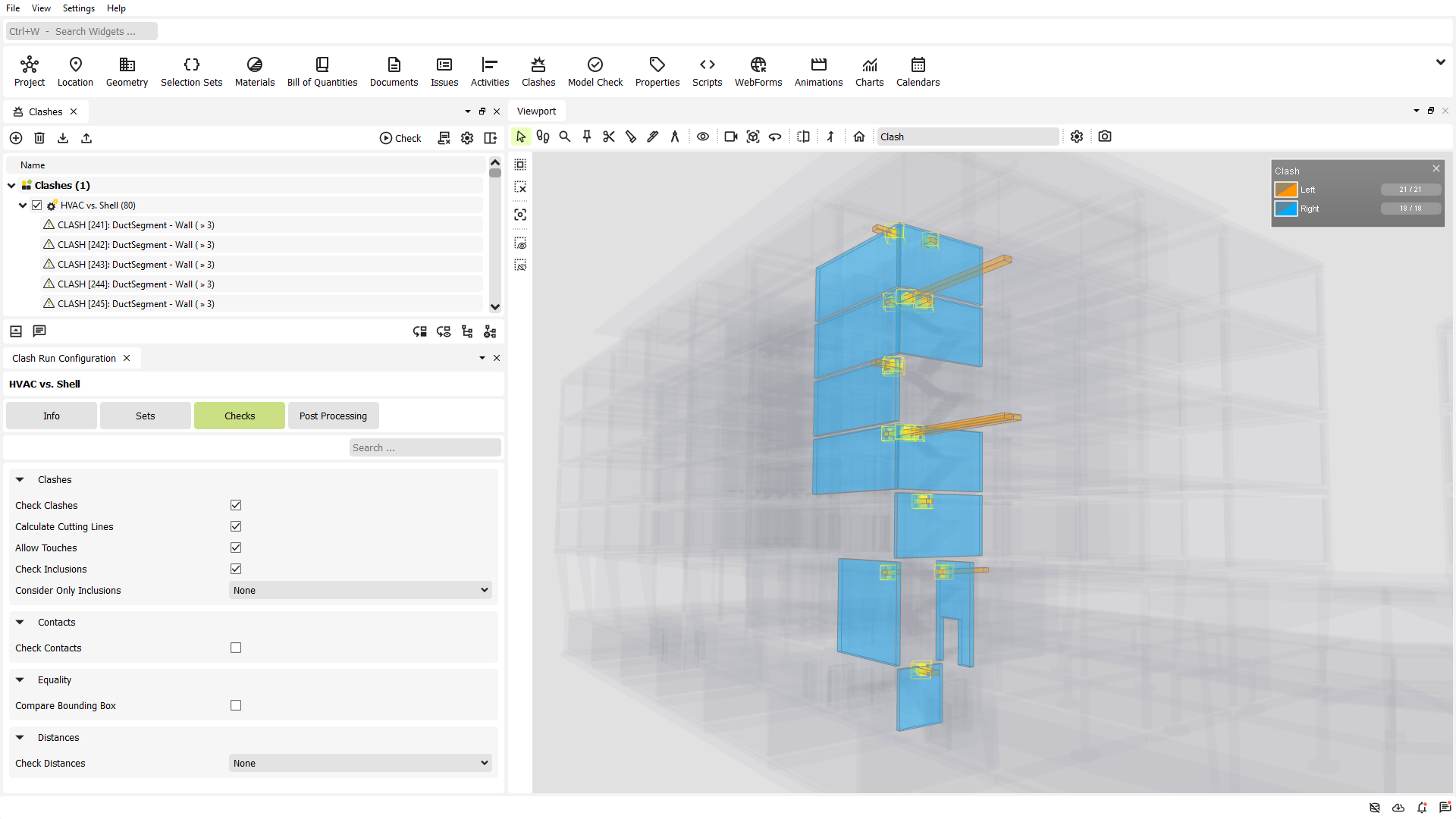Switch to the Post Processing tab
Image resolution: width=1456 pixels, height=819 pixels.
[333, 416]
